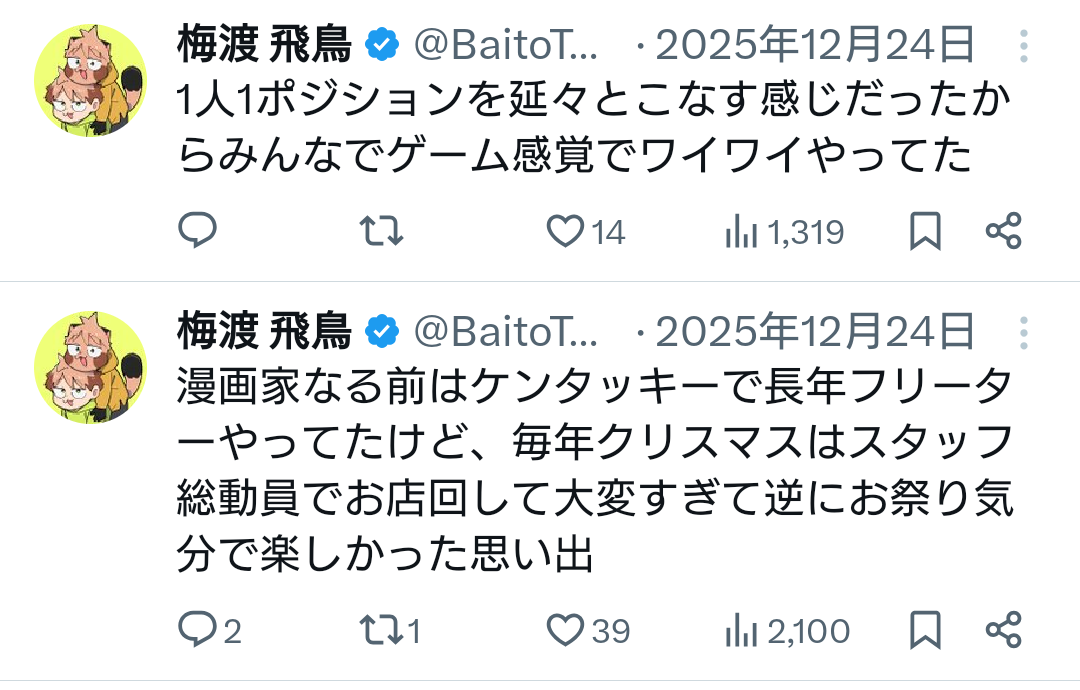Image resolution: width=1080 pixels, height=690 pixels.
Task: Open 梅渡 飛鳥 name on top tweet
Action: [264, 44]
